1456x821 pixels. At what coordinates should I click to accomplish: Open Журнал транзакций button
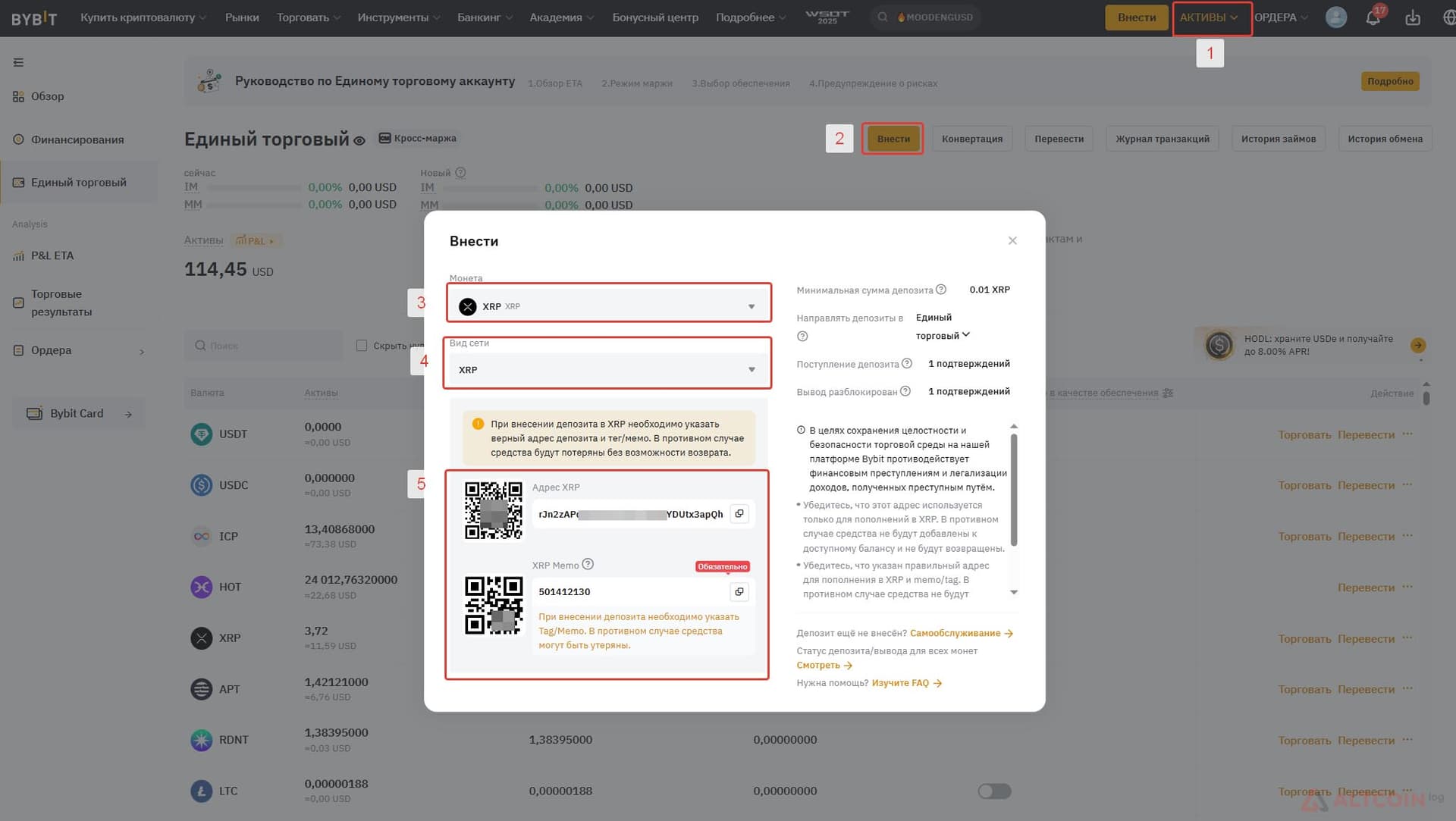[x=1163, y=139]
